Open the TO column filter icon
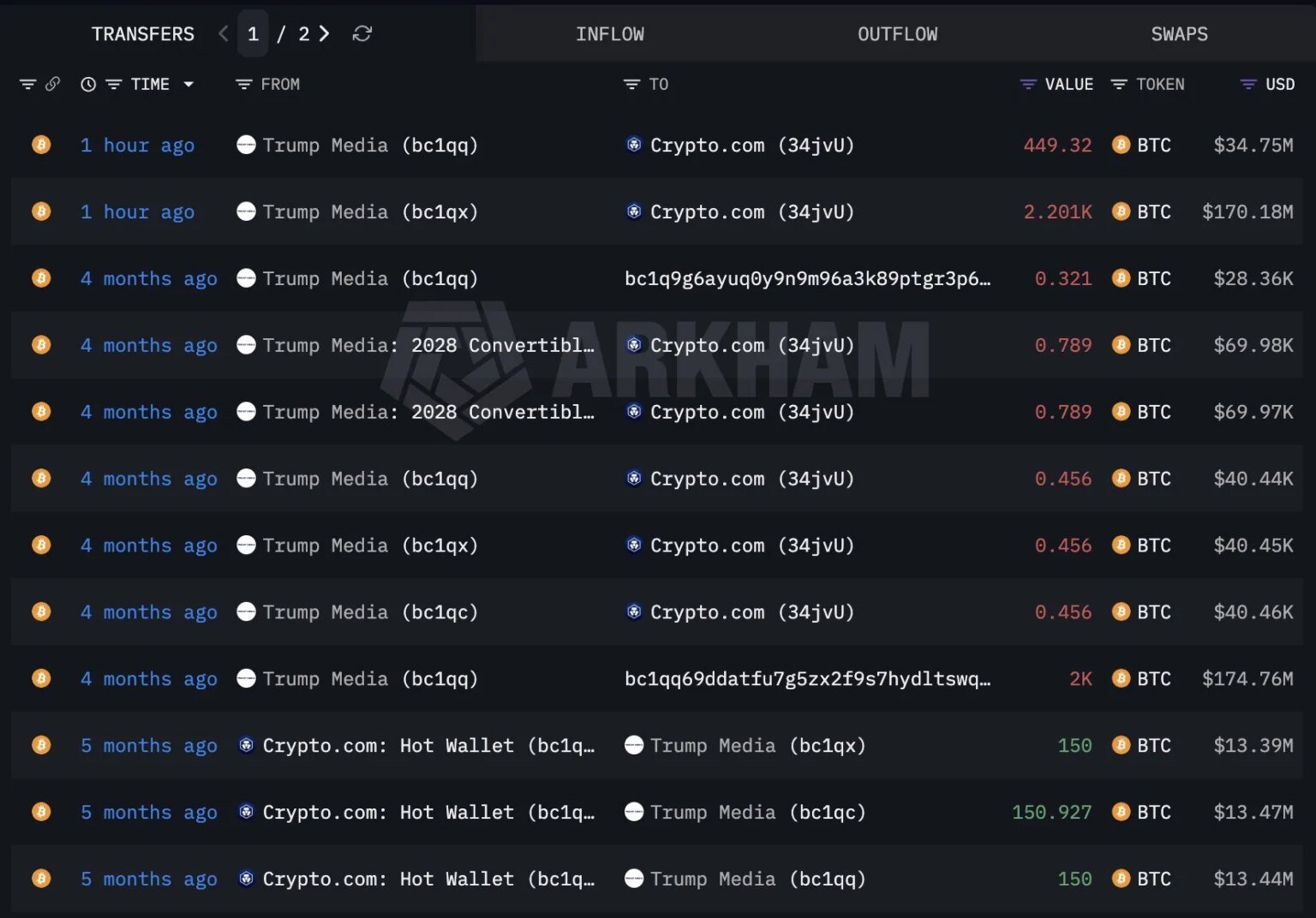 [x=631, y=84]
